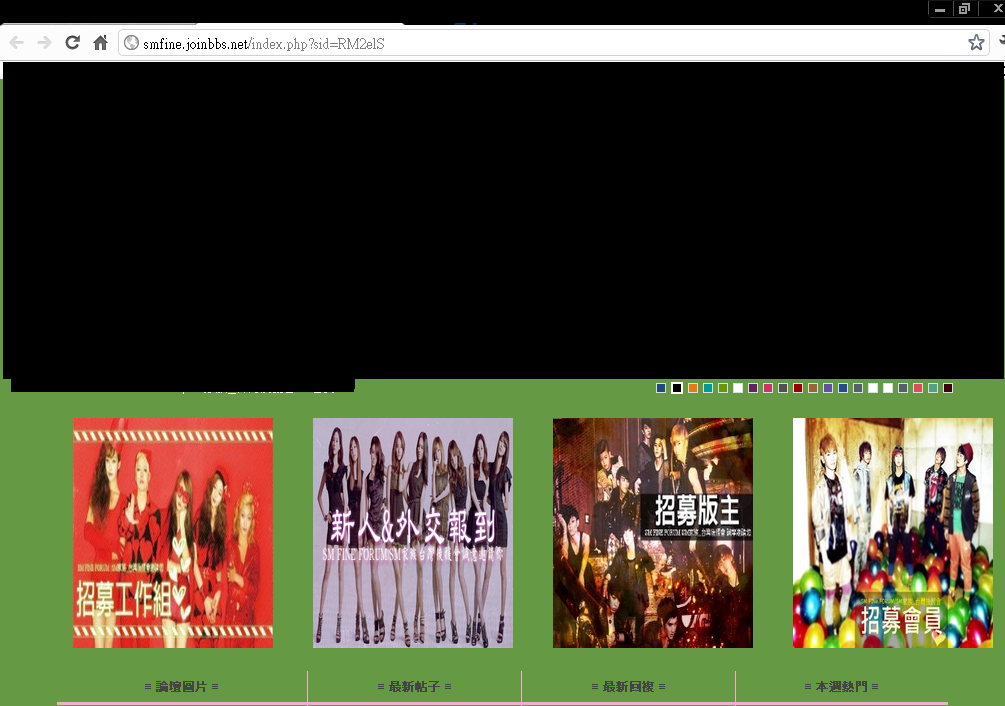Pick the dark maroon color swatch

coord(948,388)
